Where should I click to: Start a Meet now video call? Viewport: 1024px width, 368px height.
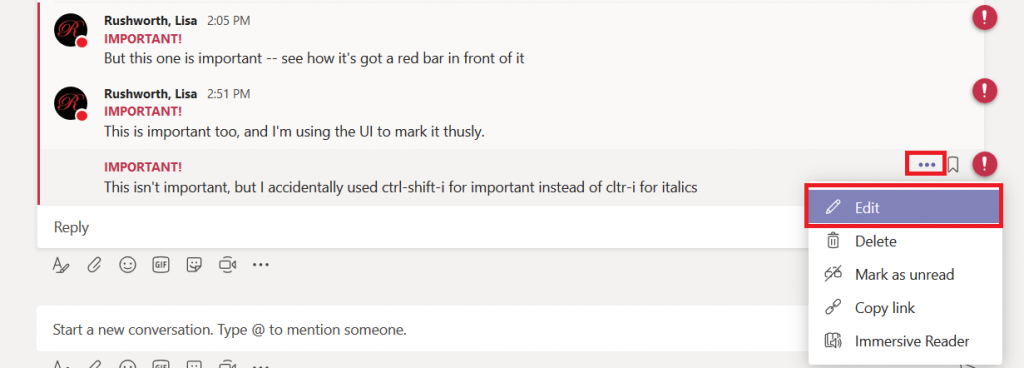(x=227, y=264)
